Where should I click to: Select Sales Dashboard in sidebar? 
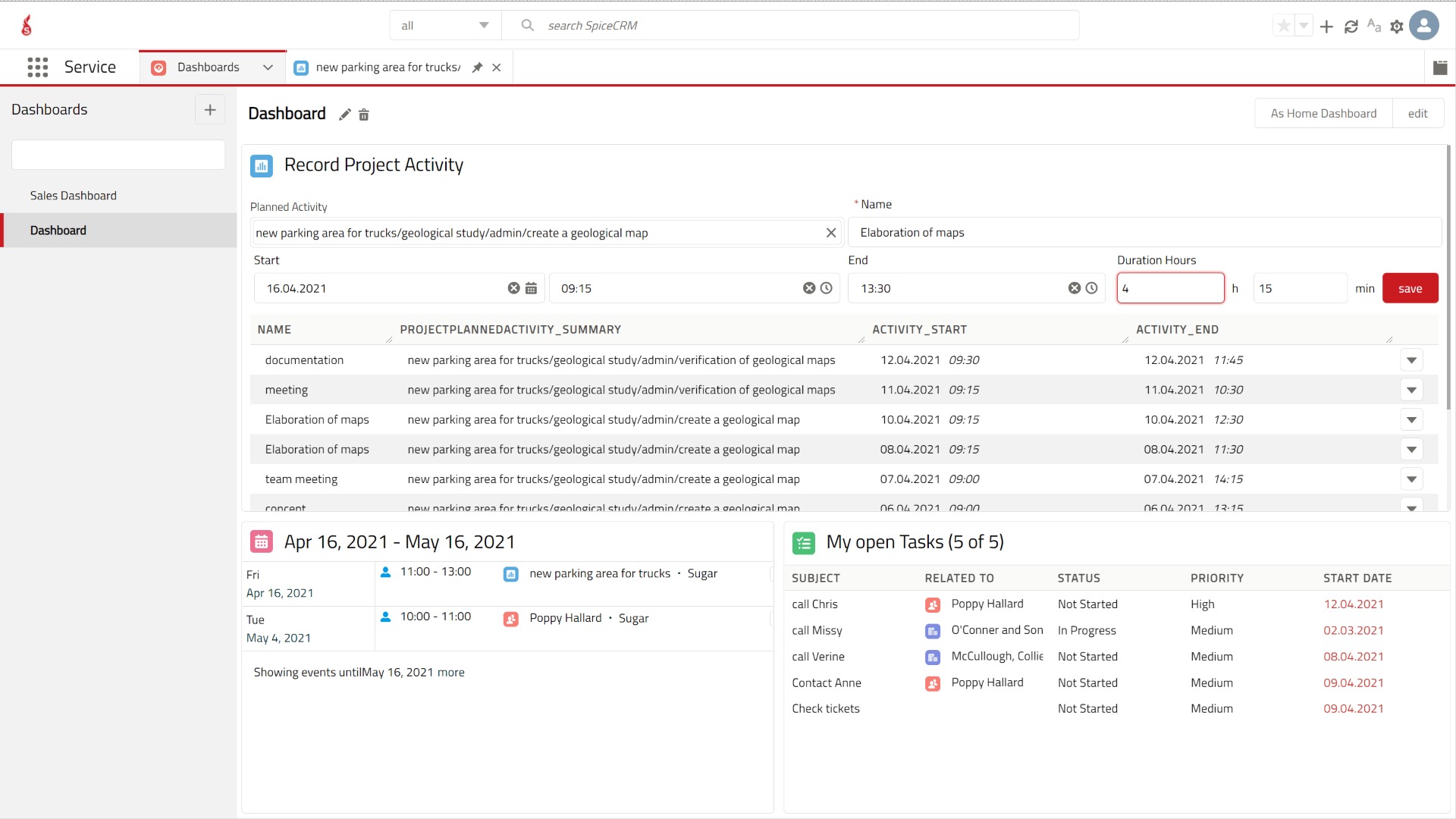[x=74, y=196]
